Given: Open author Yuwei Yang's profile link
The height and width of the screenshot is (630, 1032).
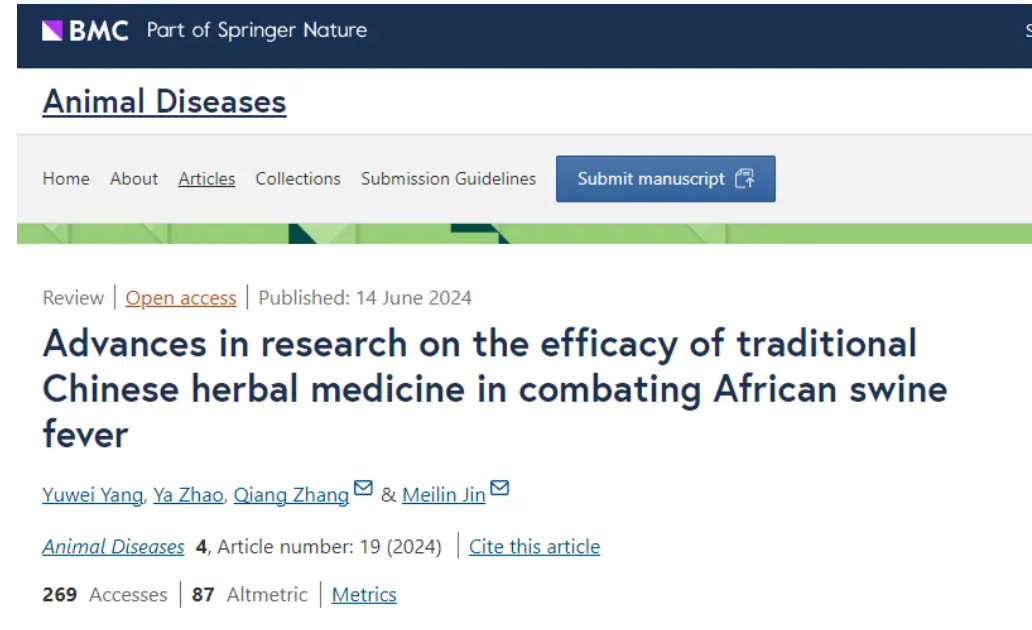Looking at the screenshot, I should click(93, 494).
